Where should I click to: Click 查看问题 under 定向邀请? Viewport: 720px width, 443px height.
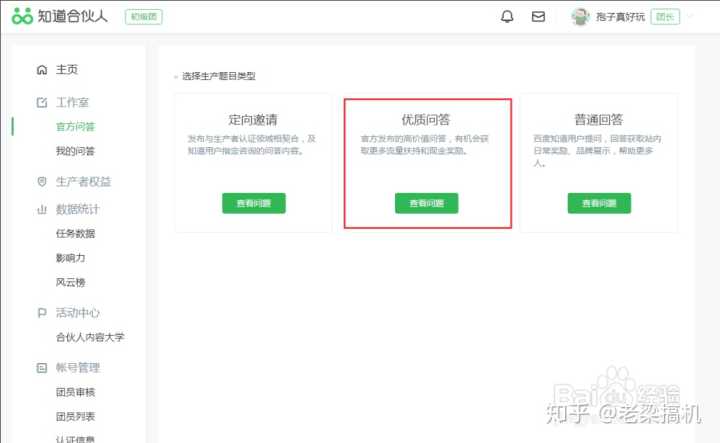pyautogui.click(x=254, y=203)
